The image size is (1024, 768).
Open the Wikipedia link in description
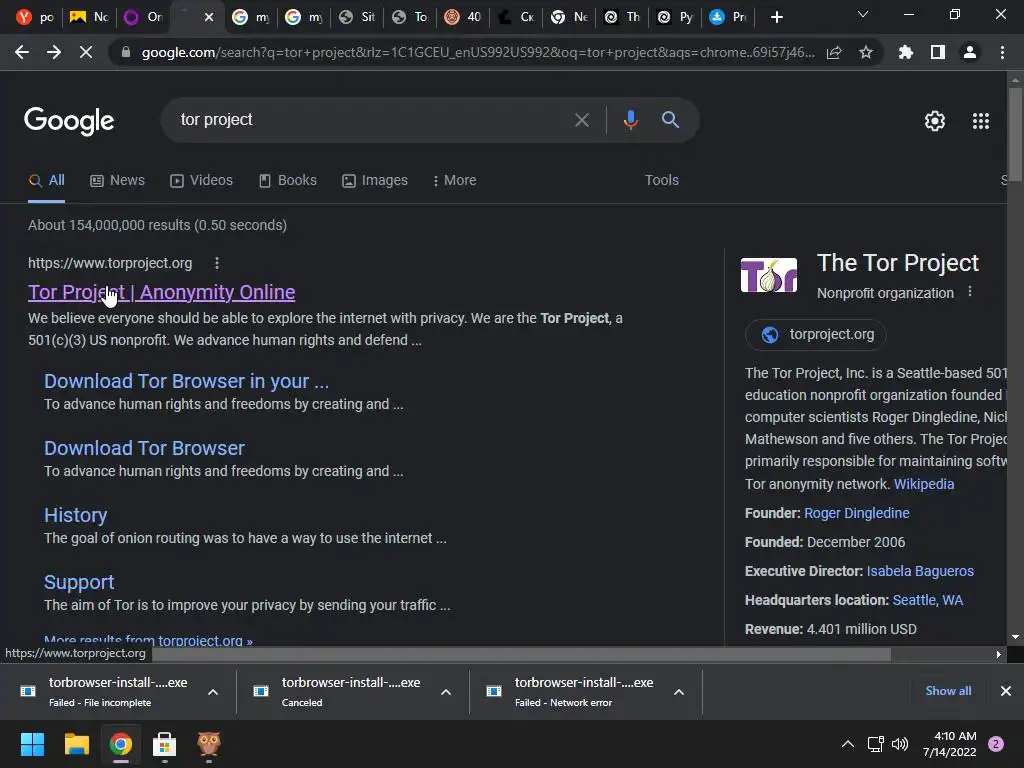(x=923, y=484)
